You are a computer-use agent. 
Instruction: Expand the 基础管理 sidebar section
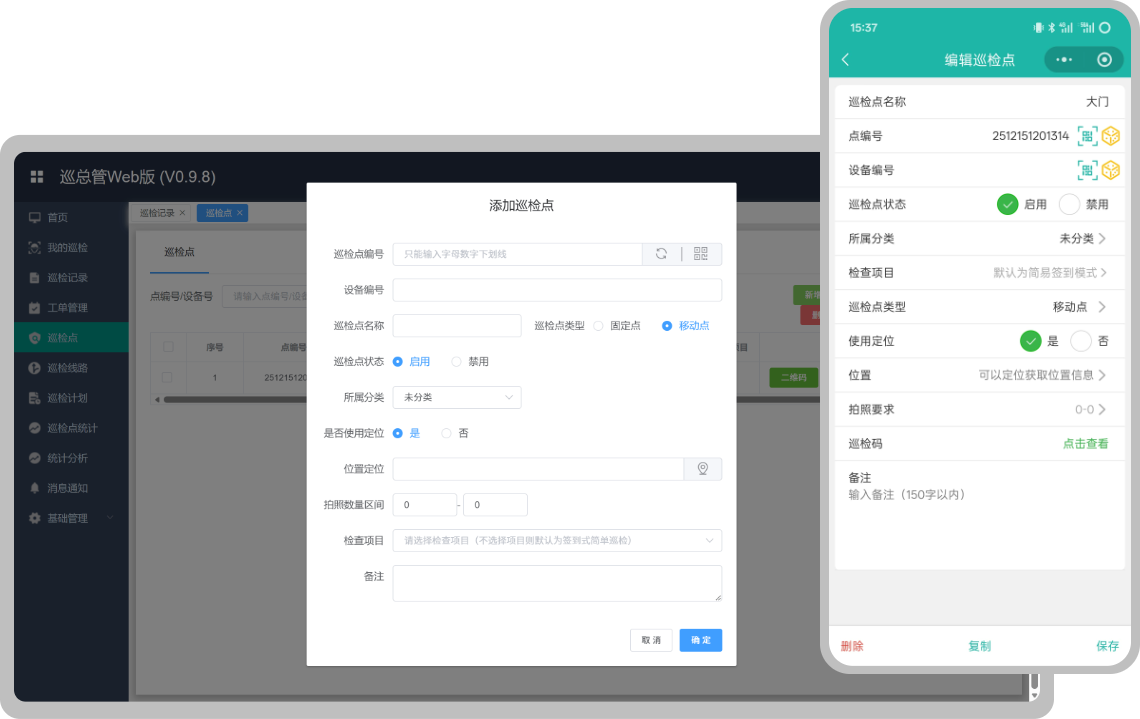click(60, 518)
